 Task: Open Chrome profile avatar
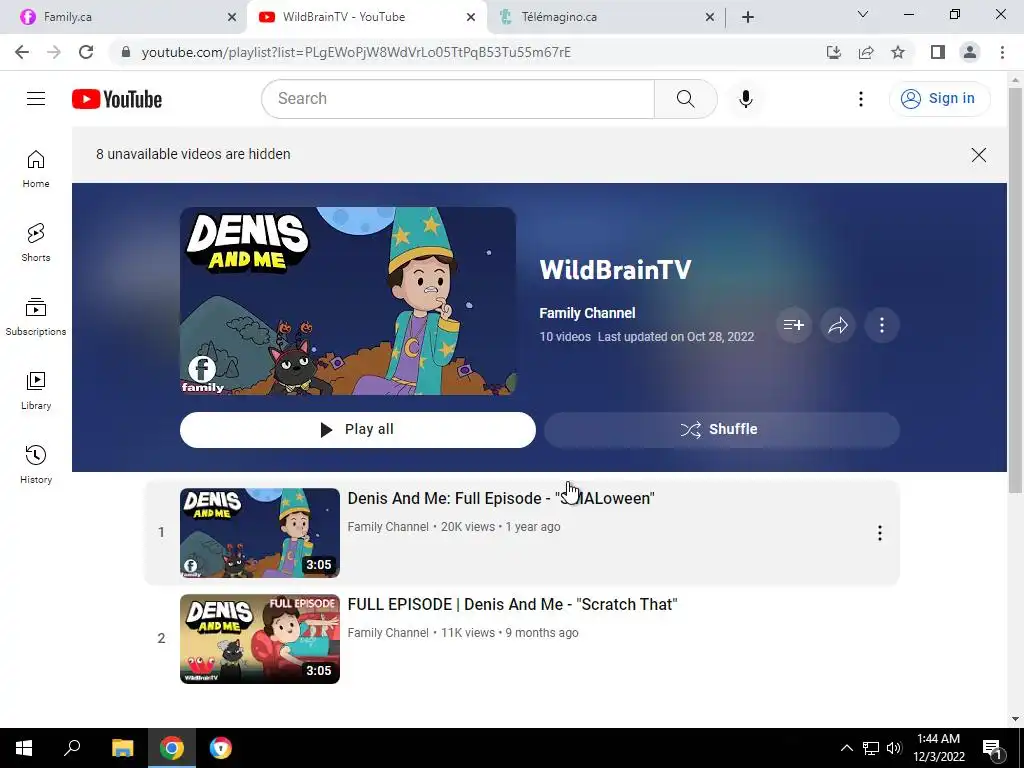click(970, 52)
